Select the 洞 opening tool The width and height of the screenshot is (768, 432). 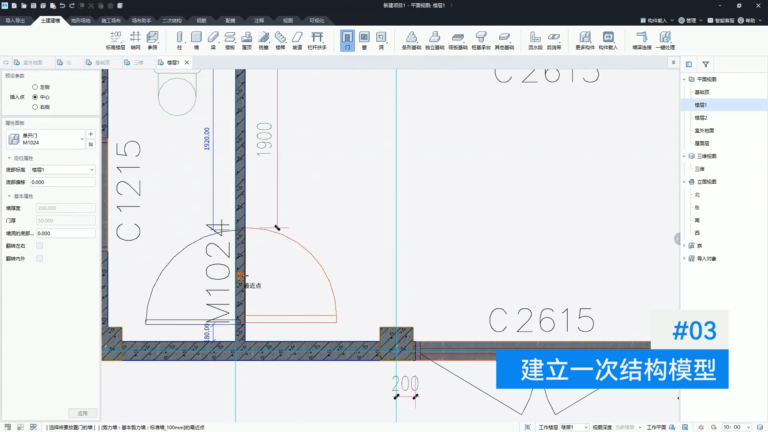pos(381,40)
